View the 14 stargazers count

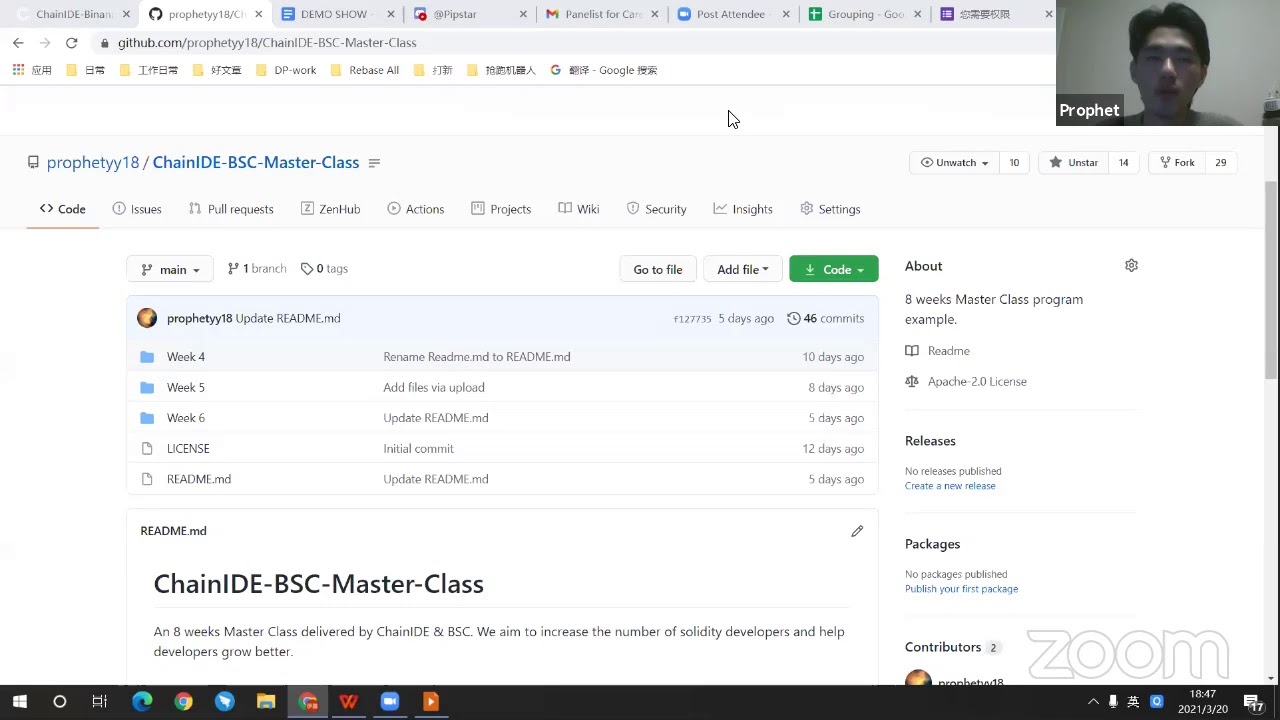coord(1123,163)
